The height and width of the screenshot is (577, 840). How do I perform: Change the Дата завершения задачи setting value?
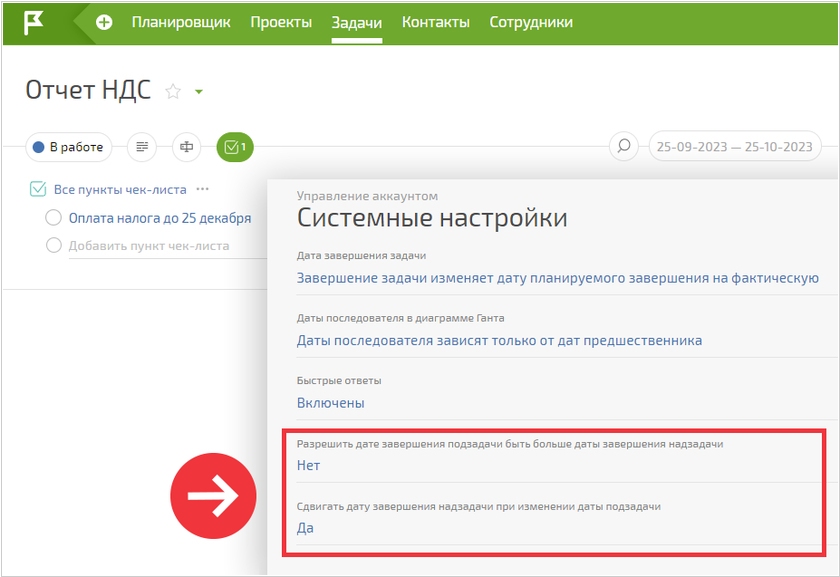558,278
